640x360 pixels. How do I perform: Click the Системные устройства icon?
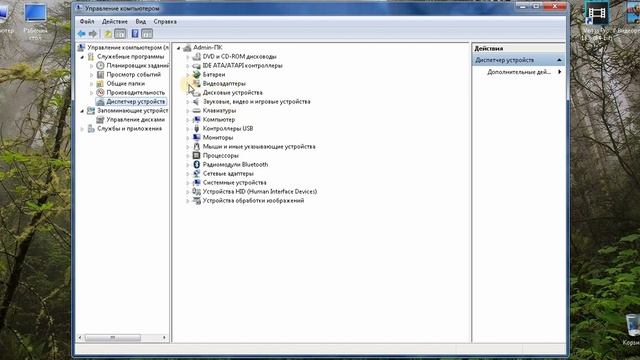pos(196,182)
